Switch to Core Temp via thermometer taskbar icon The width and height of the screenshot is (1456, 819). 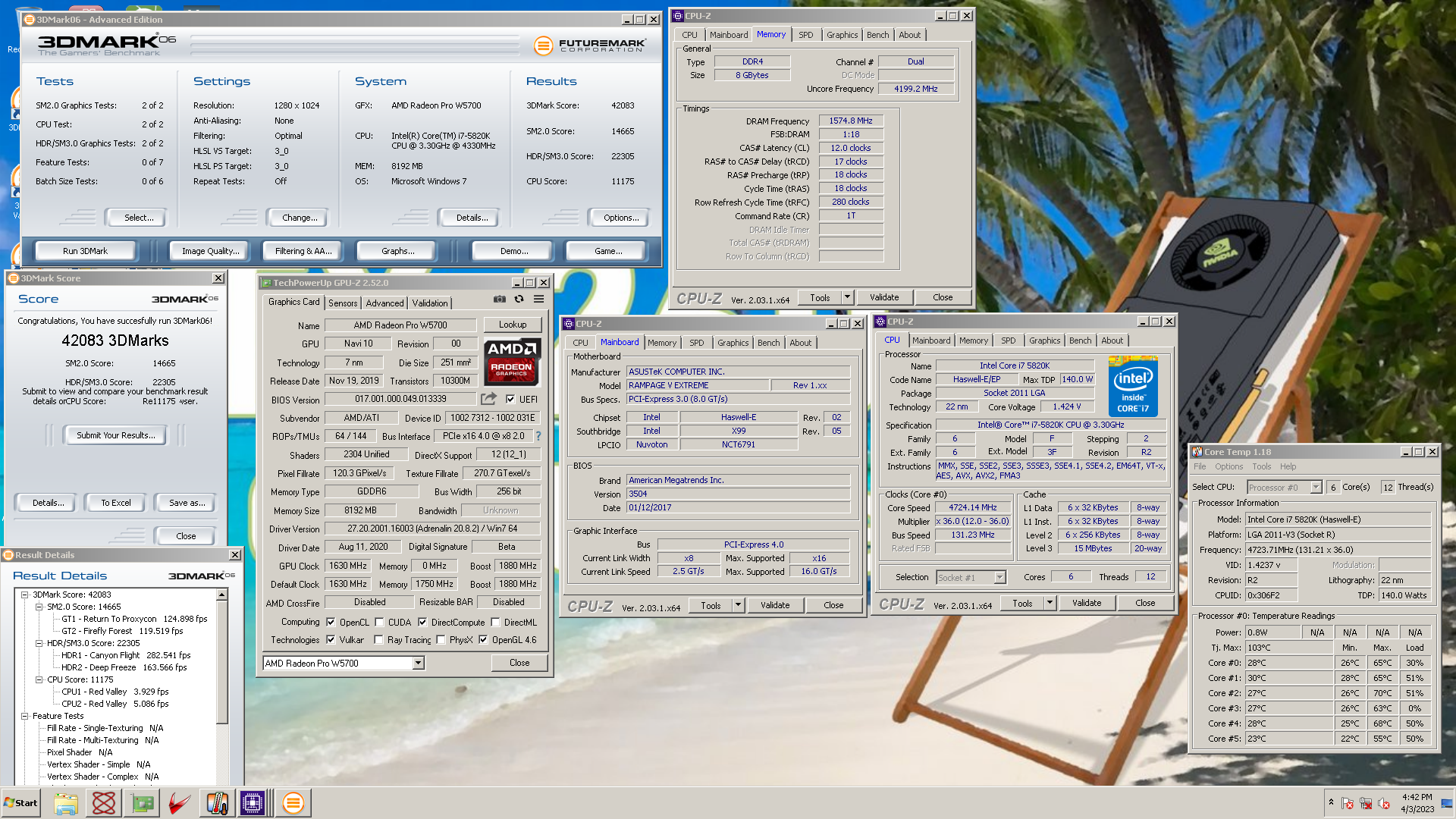click(217, 803)
